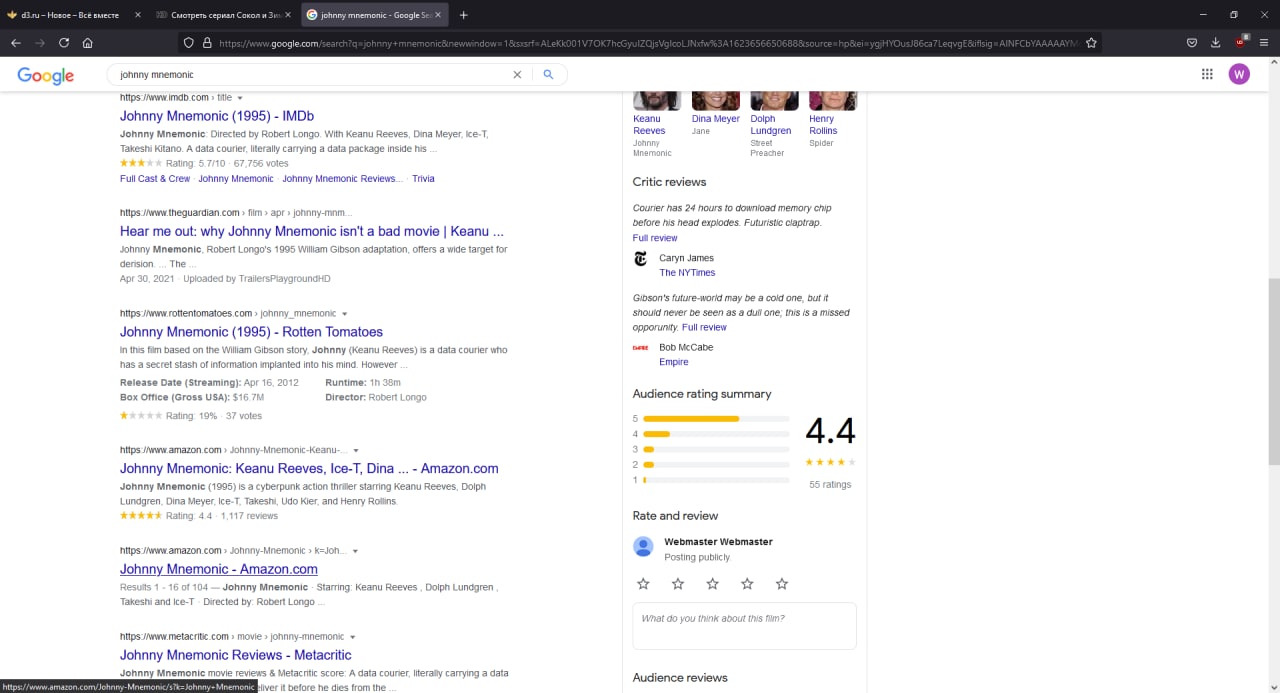Image resolution: width=1280 pixels, height=693 pixels.
Task: Open Johnny Mnemonic: Keanu Reeves Amazon result
Action: click(x=309, y=468)
